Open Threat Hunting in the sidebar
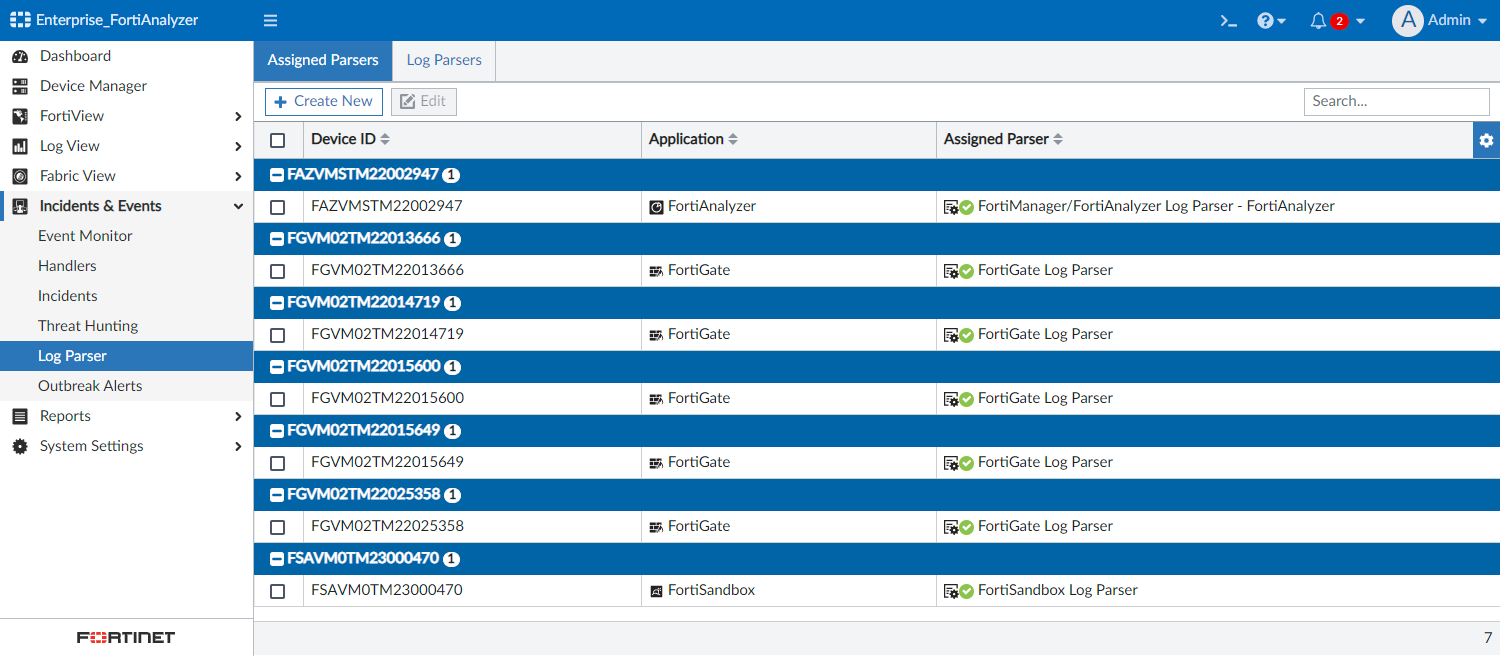Image resolution: width=1500 pixels, height=656 pixels. [x=88, y=326]
